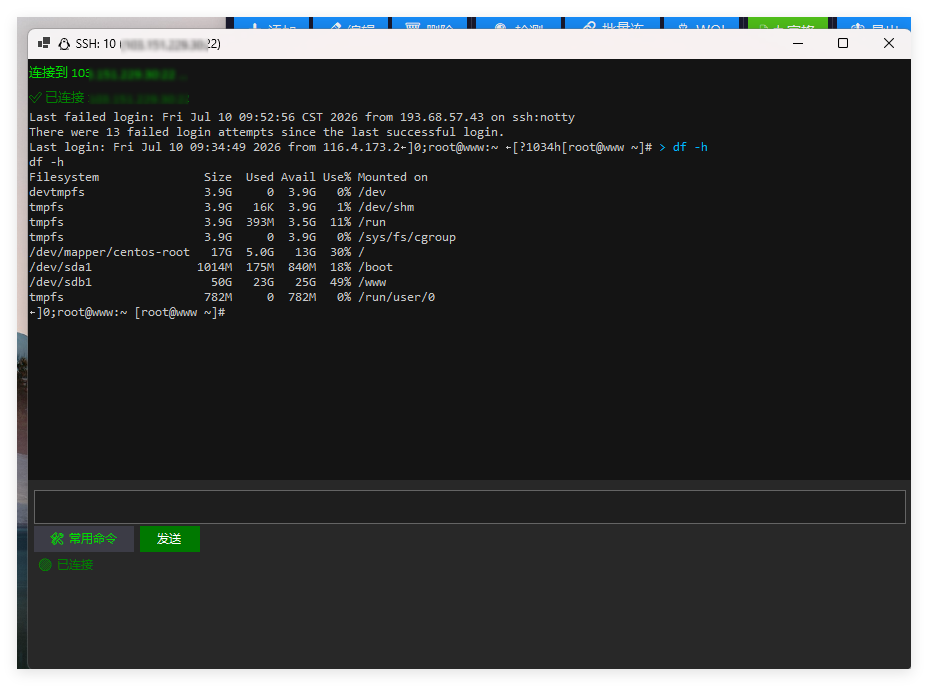Click the blue 'df -h' command text
The image size is (928, 686).
(x=689, y=147)
